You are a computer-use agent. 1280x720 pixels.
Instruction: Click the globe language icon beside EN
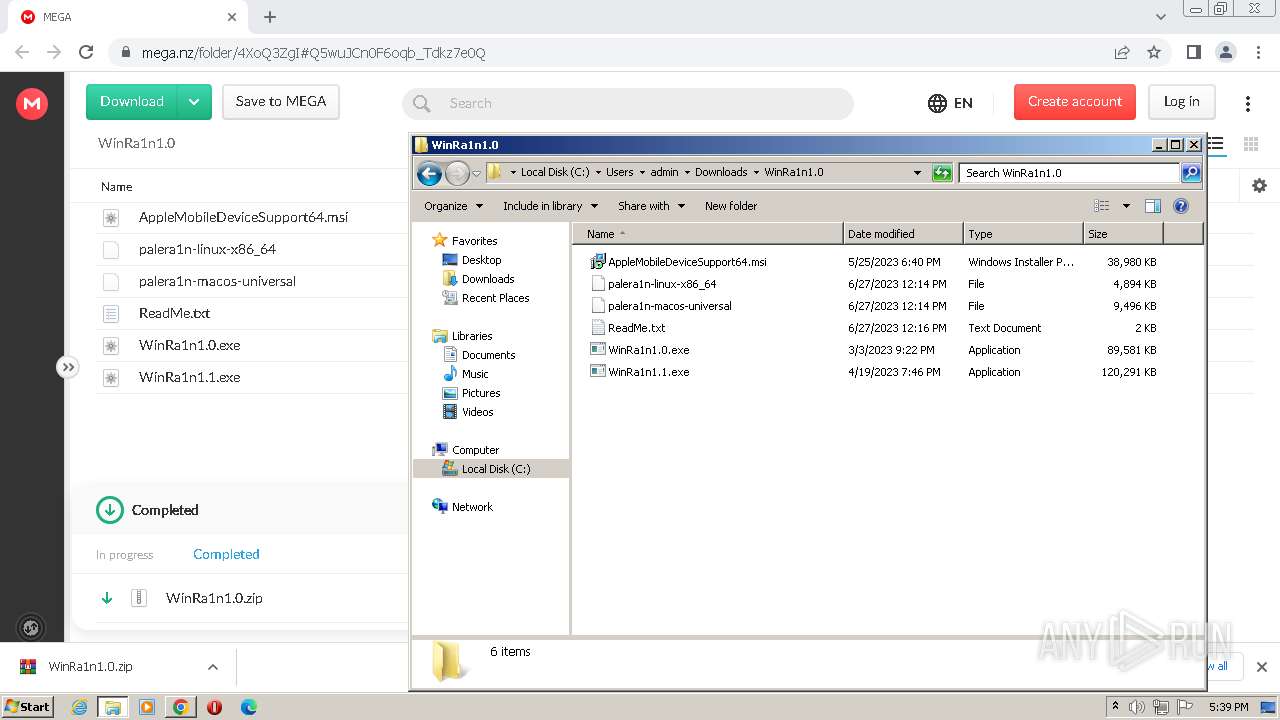click(x=937, y=103)
